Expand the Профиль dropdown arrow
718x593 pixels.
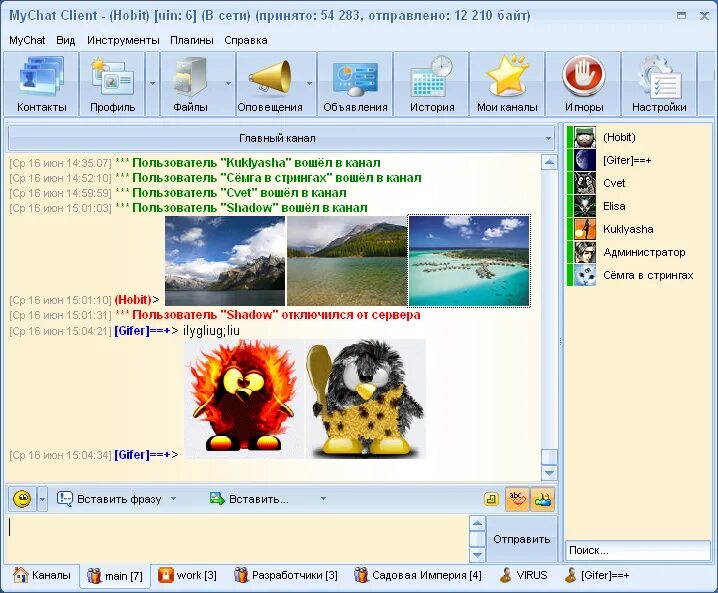[152, 84]
